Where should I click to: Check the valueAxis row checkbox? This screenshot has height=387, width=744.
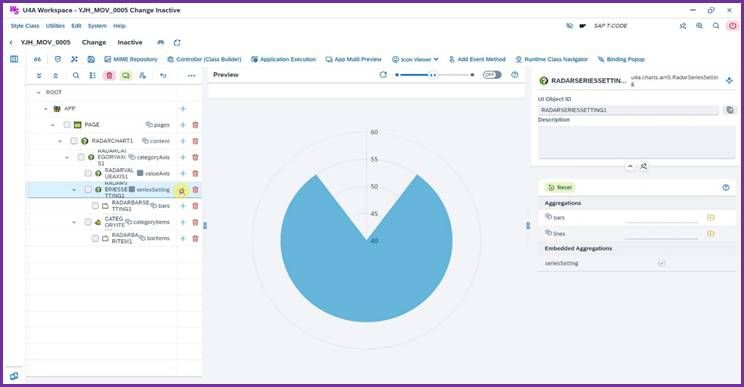[x=88, y=174]
